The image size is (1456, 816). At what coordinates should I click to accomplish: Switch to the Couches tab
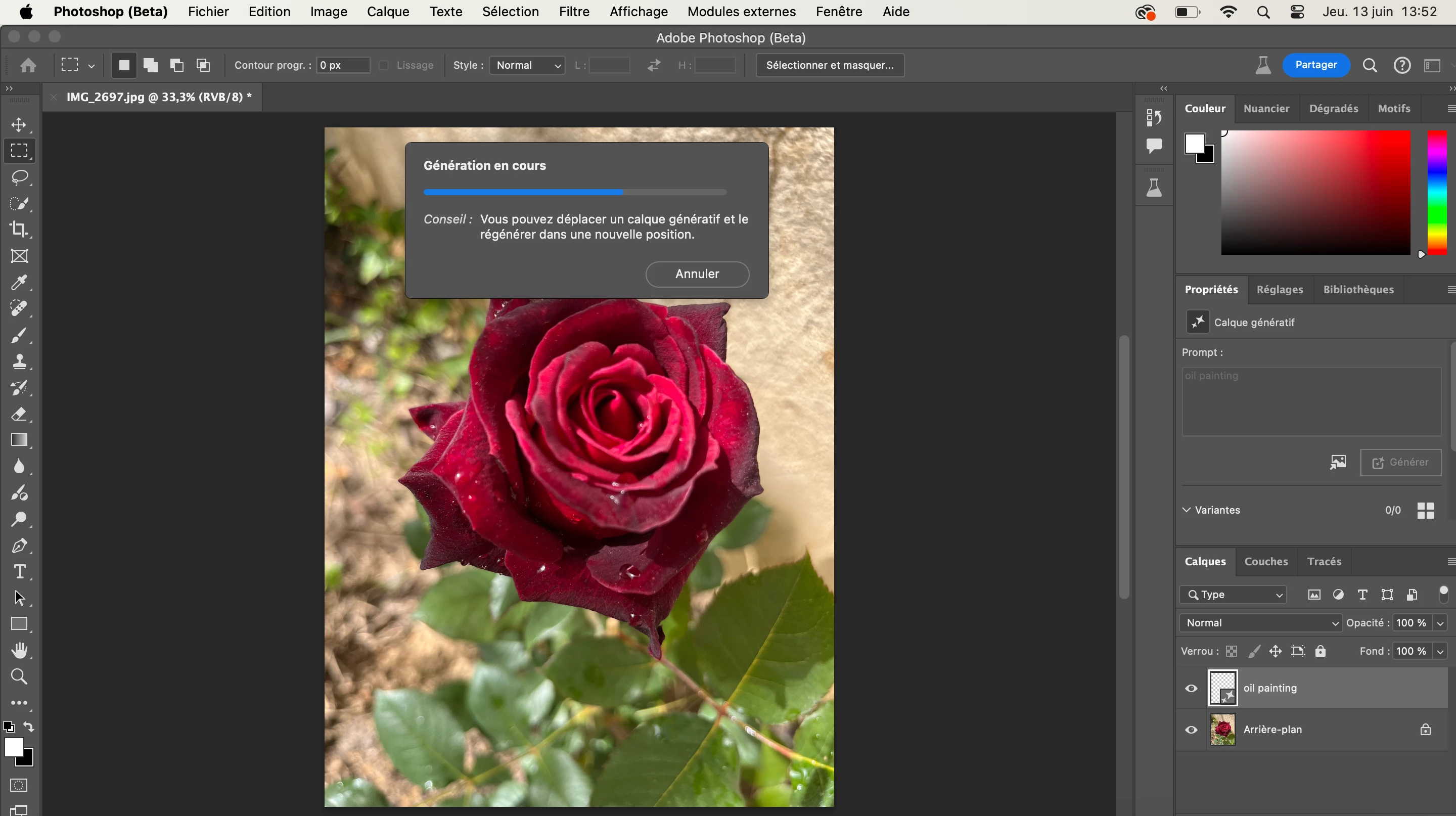point(1265,561)
